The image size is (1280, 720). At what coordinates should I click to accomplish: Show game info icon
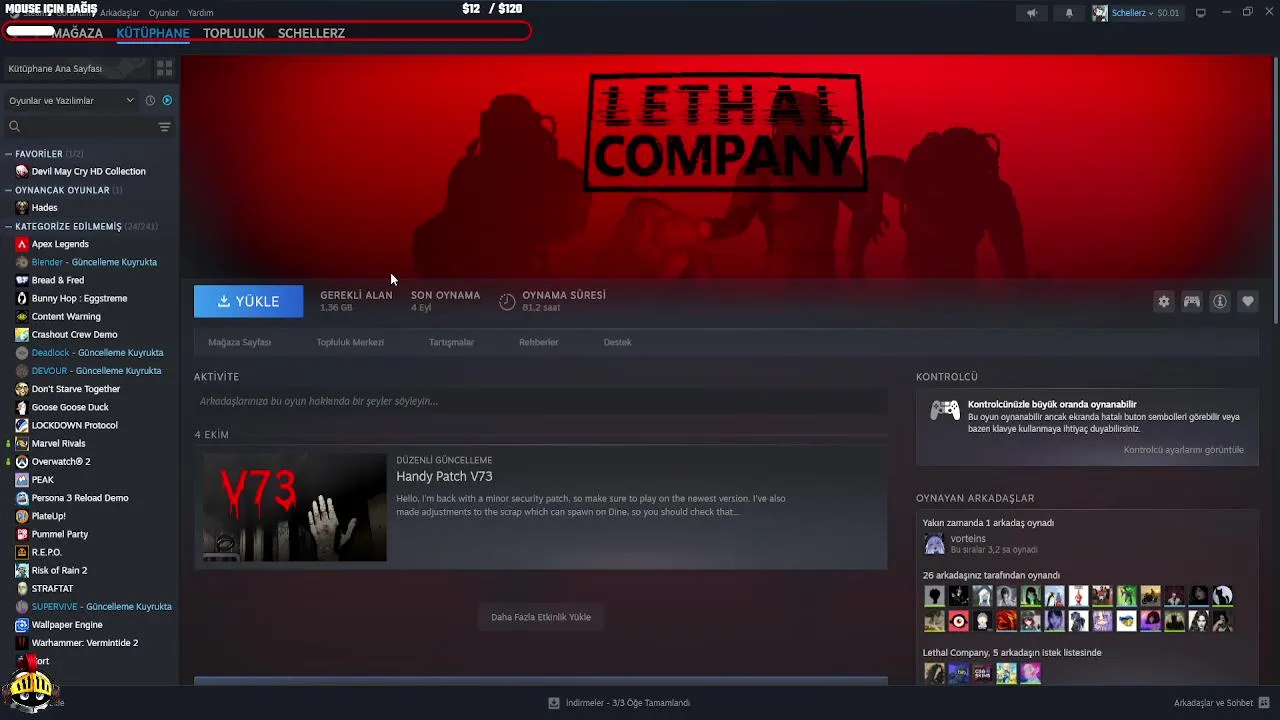(x=1219, y=301)
